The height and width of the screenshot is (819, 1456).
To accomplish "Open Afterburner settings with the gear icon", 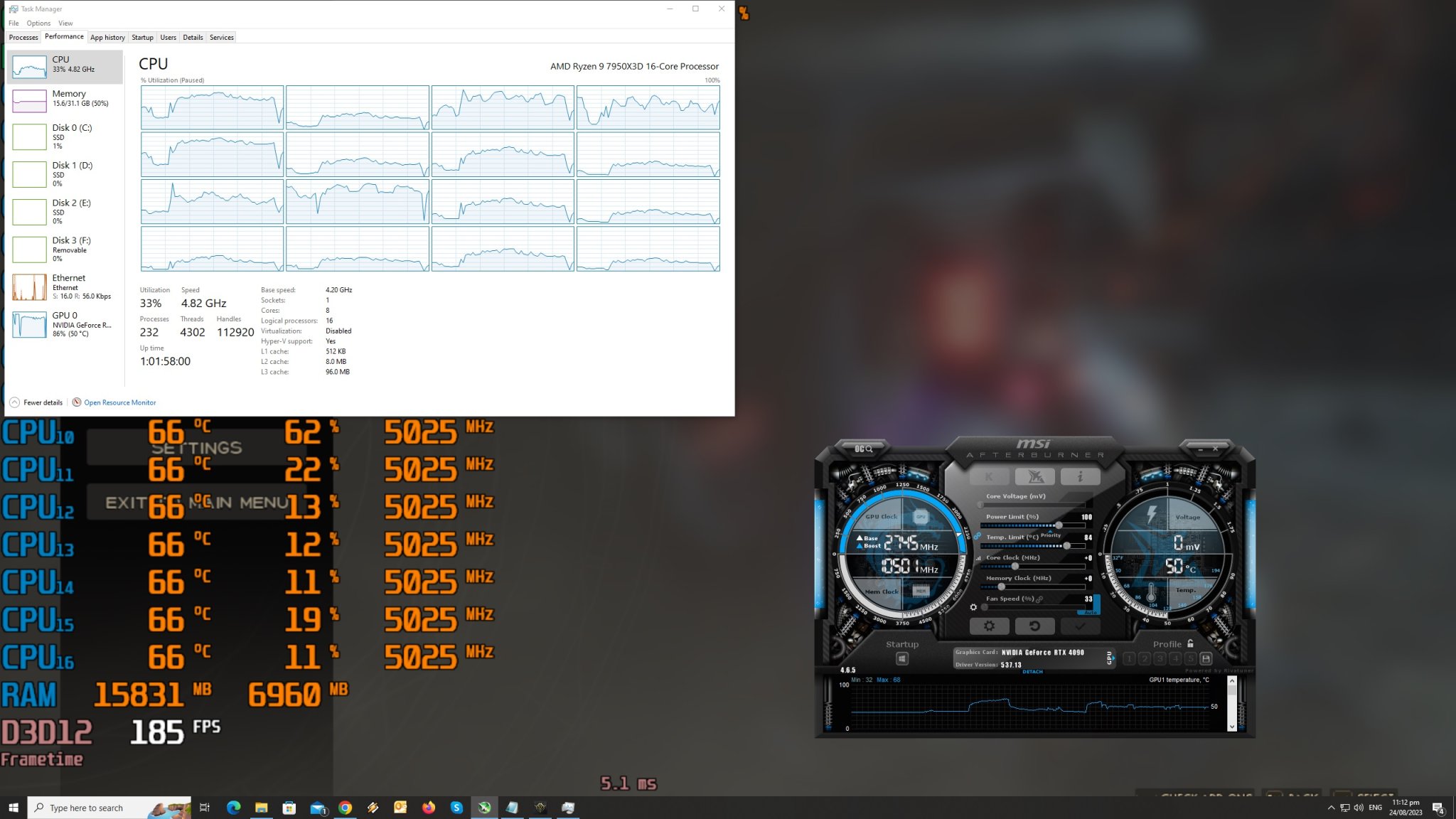I will [x=990, y=626].
